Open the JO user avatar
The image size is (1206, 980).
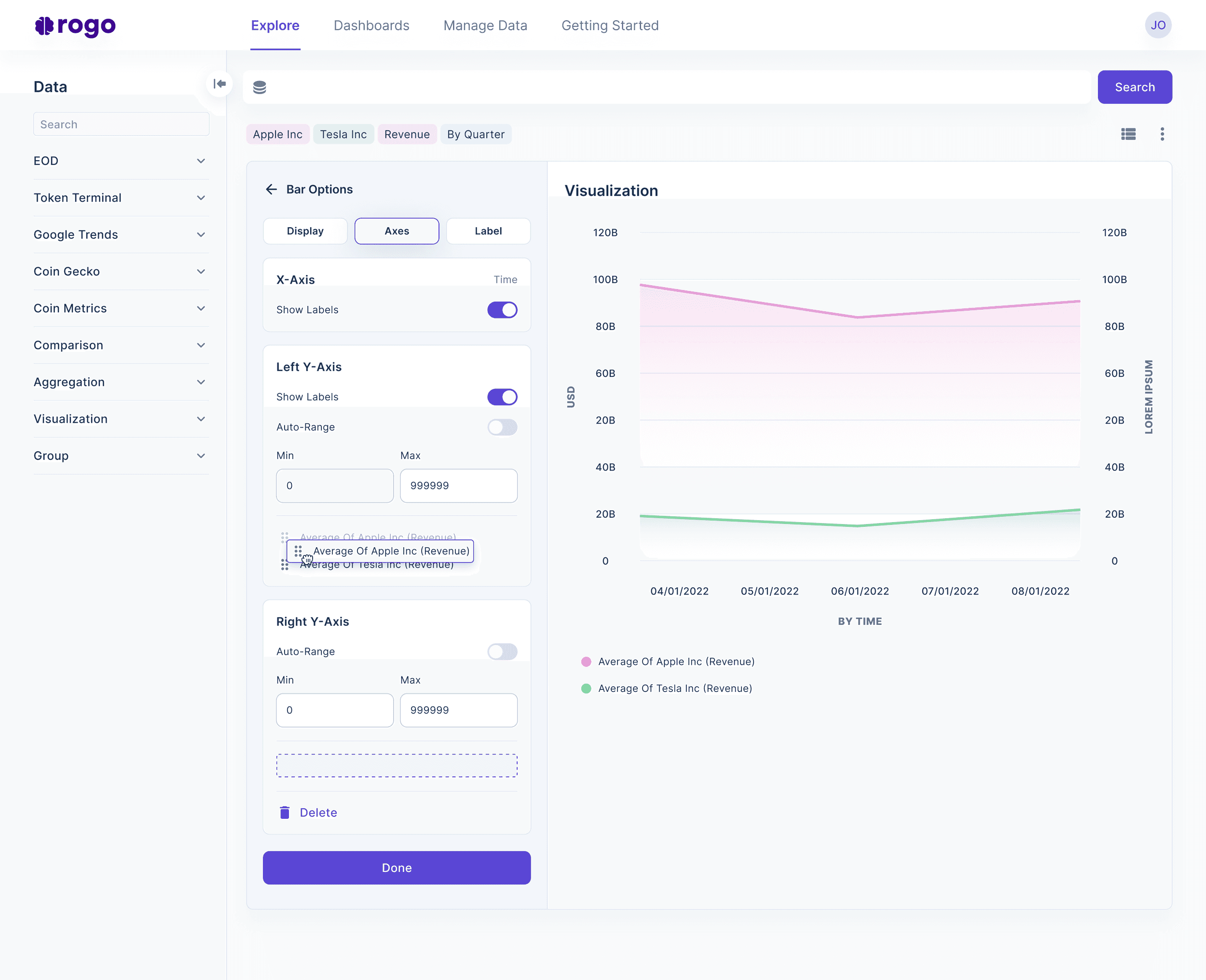(1158, 26)
